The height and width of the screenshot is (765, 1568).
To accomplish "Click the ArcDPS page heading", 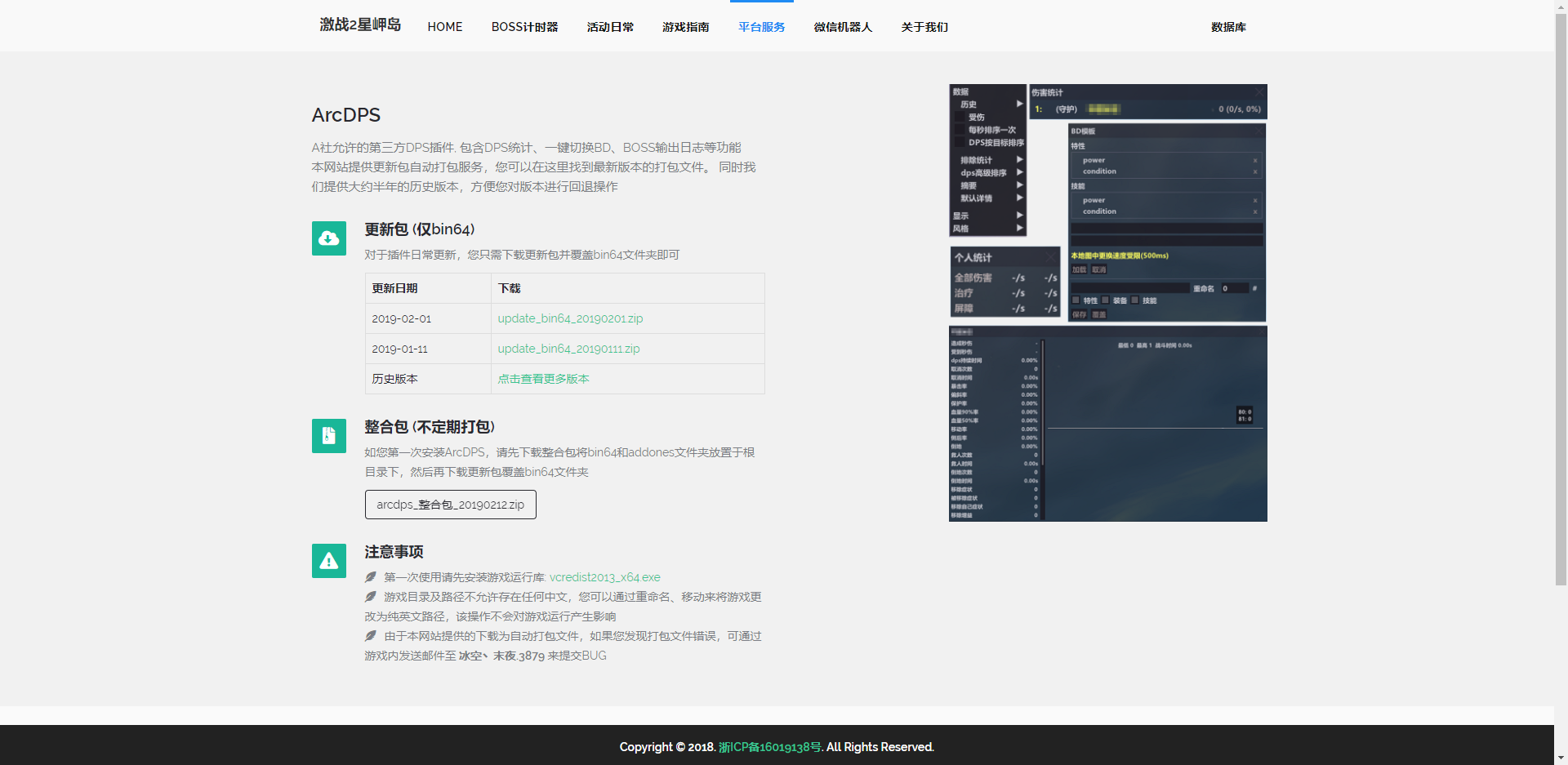I will [346, 115].
